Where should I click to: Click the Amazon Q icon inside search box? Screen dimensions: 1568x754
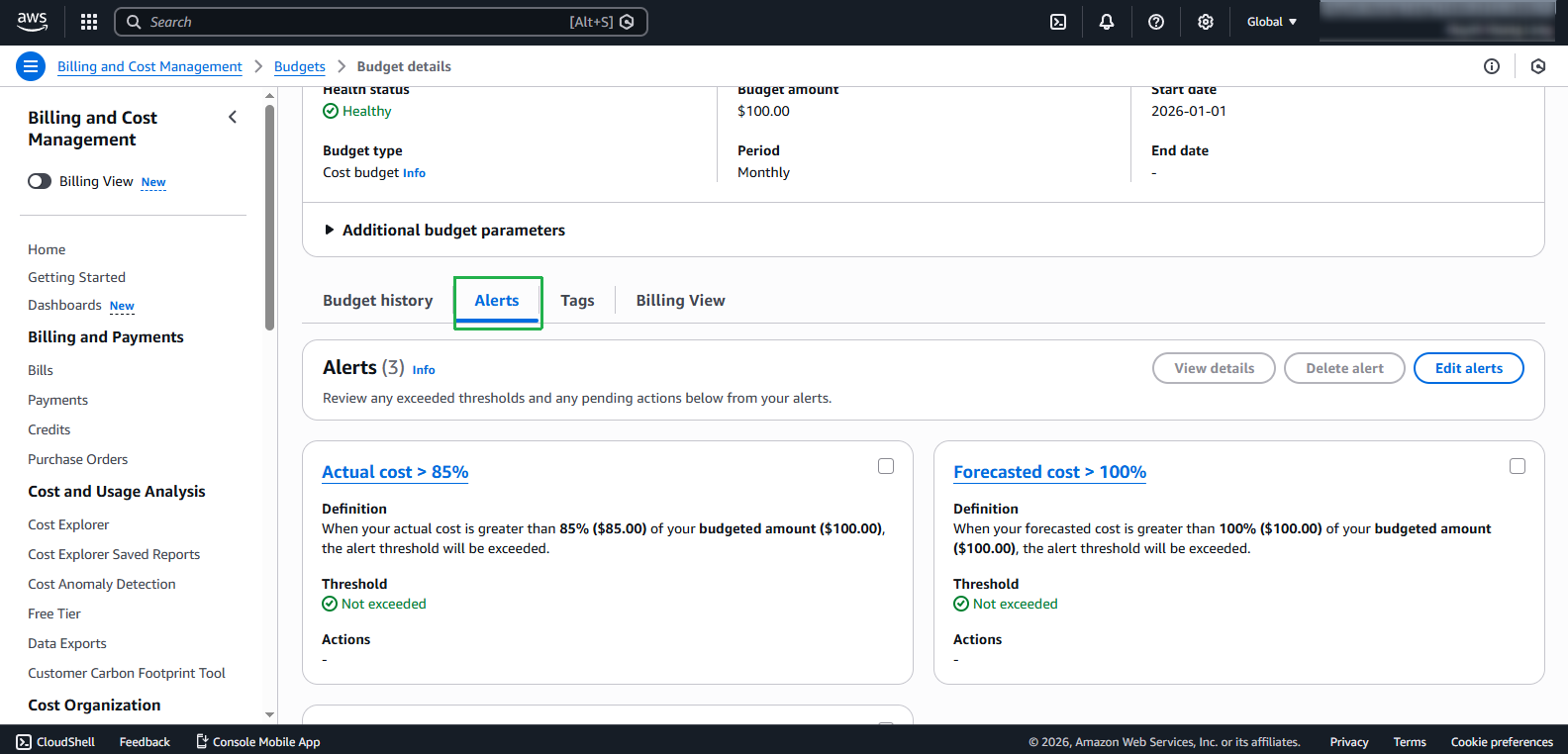point(627,22)
